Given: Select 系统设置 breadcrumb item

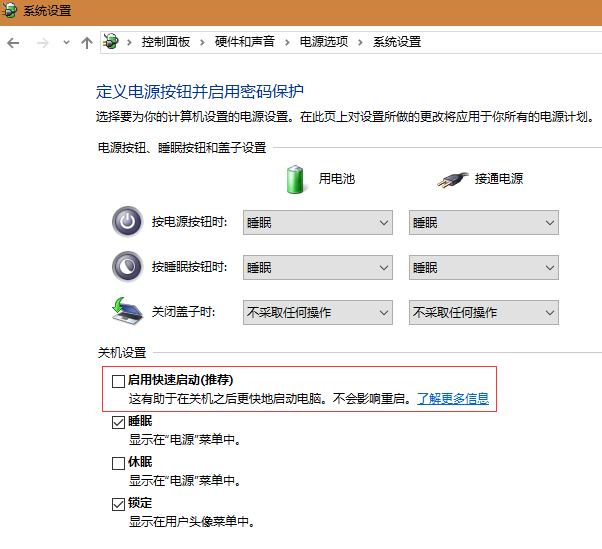Looking at the screenshot, I should tap(397, 41).
